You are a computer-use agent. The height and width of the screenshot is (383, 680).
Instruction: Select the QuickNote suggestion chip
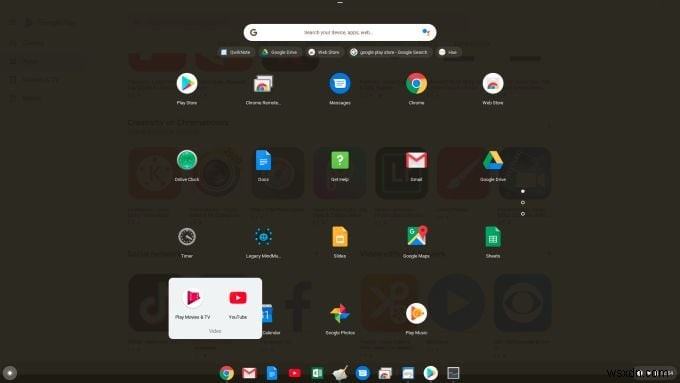236,52
